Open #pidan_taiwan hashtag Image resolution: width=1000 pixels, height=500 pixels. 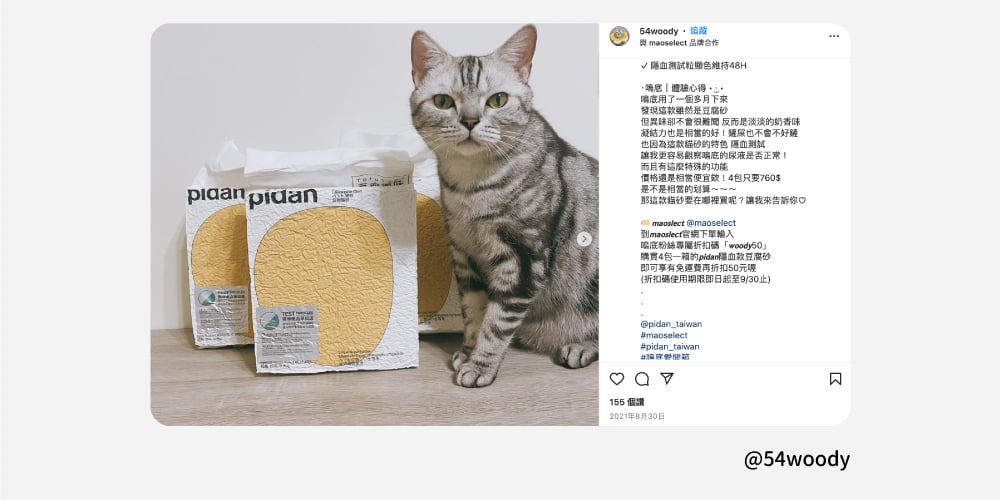point(670,347)
